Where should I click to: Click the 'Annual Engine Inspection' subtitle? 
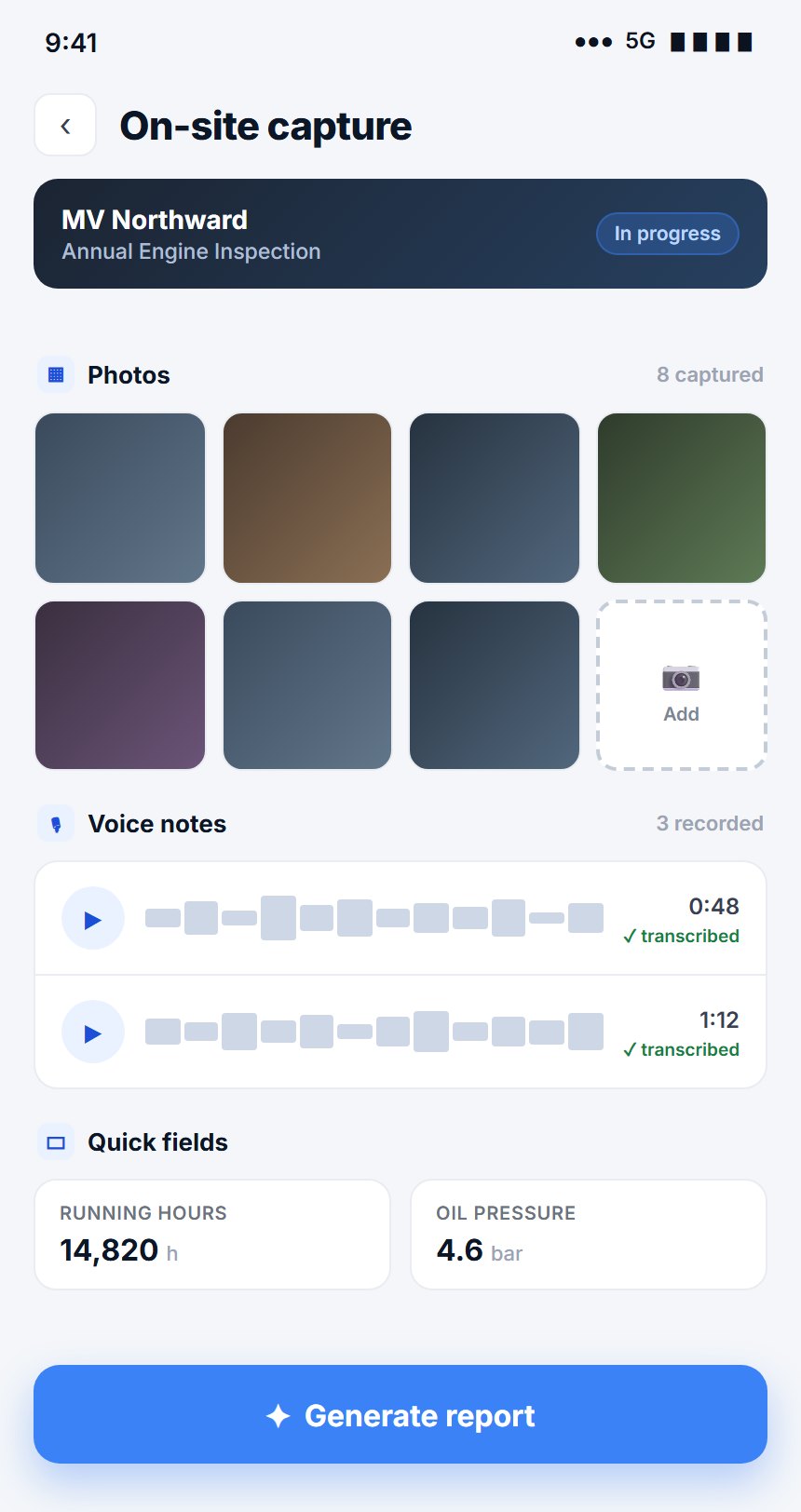point(191,251)
